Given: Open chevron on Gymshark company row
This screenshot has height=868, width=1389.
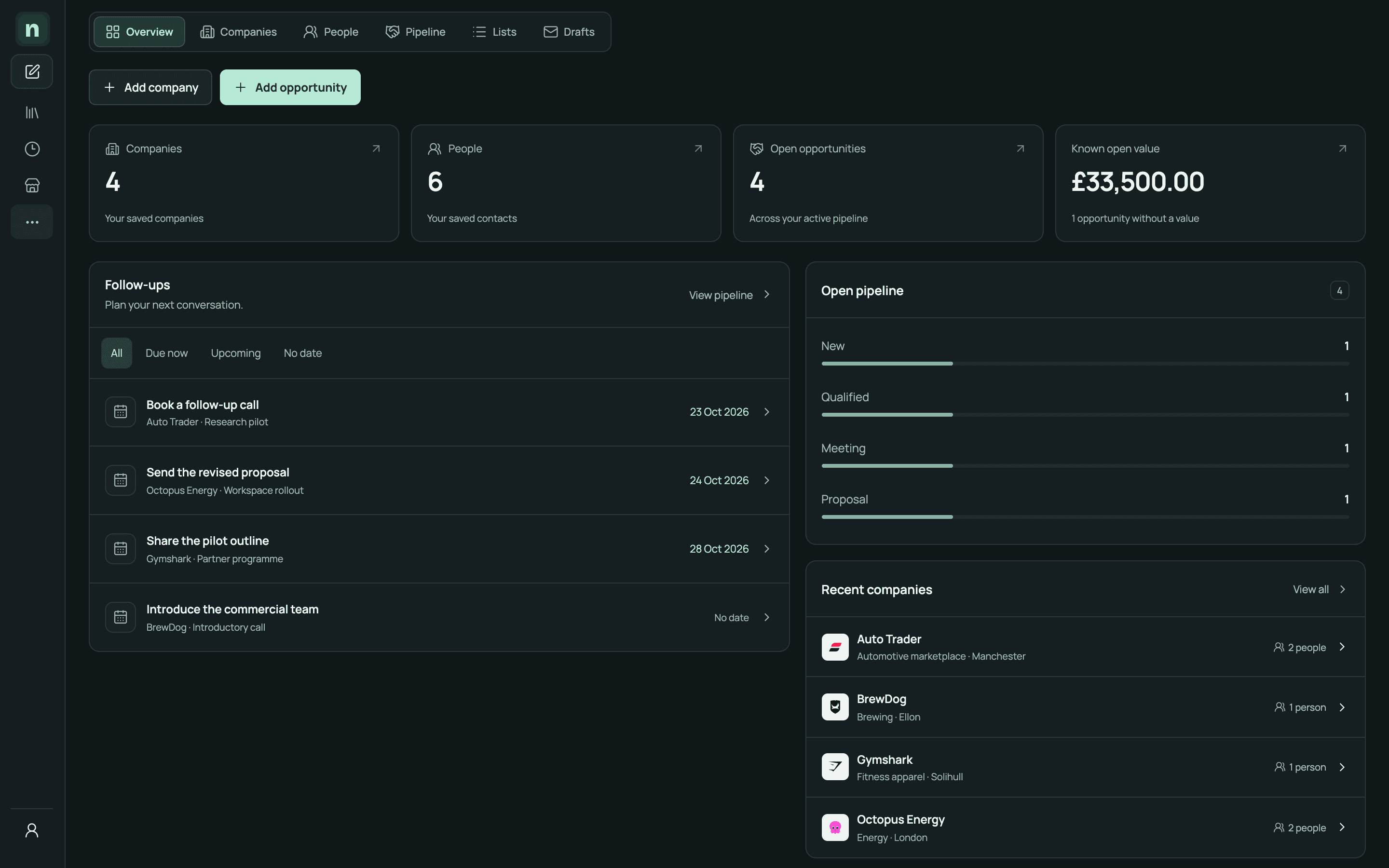Looking at the screenshot, I should 1342,767.
